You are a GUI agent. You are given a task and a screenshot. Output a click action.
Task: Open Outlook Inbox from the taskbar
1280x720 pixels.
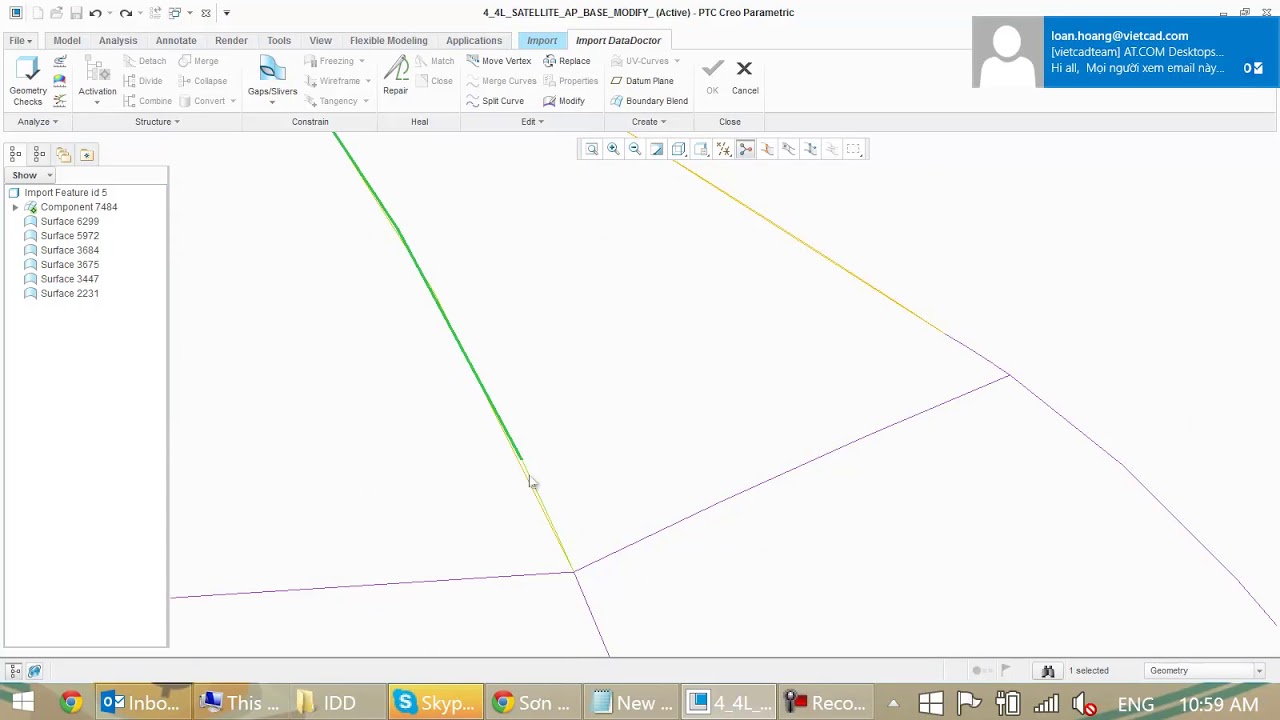click(x=141, y=703)
